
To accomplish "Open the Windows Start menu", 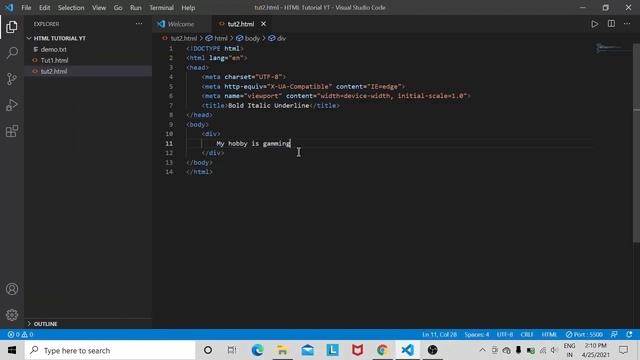I will point(12,350).
